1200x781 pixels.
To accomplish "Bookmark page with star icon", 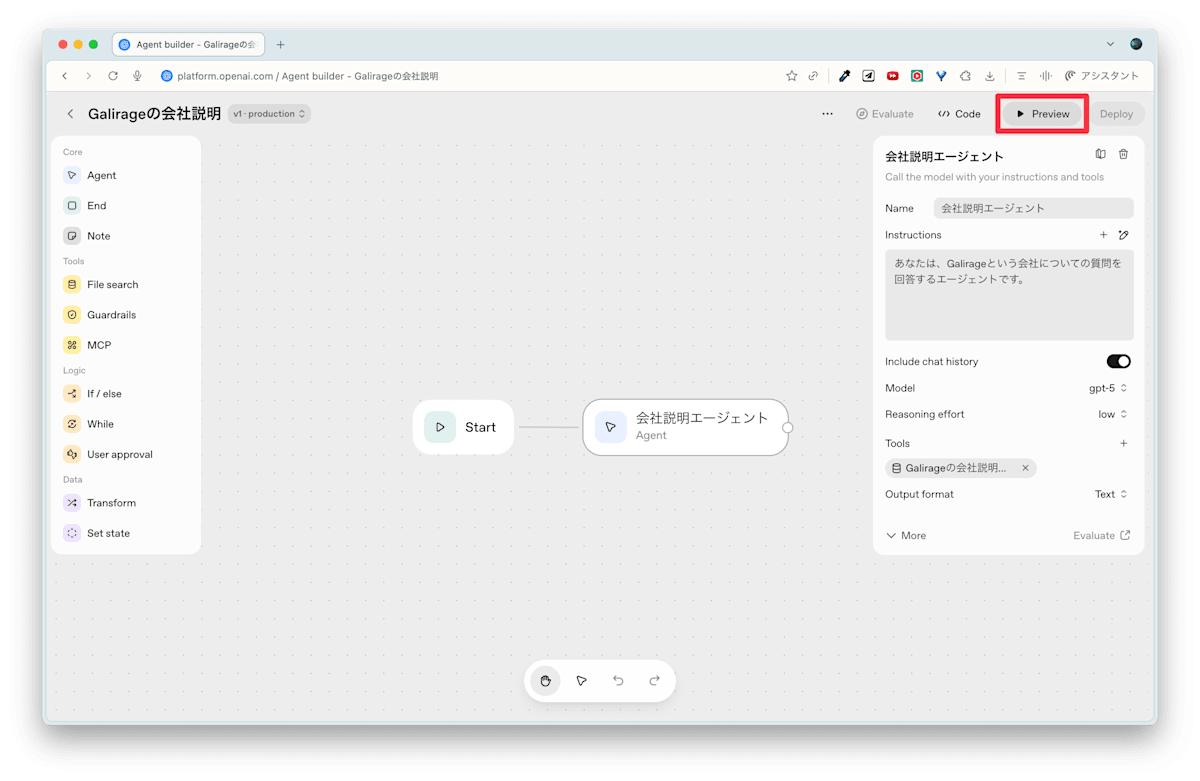I will (x=792, y=76).
